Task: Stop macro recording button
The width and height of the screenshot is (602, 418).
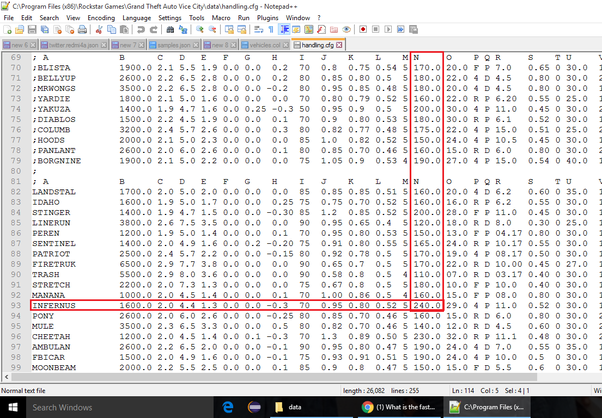Action: pos(376,30)
